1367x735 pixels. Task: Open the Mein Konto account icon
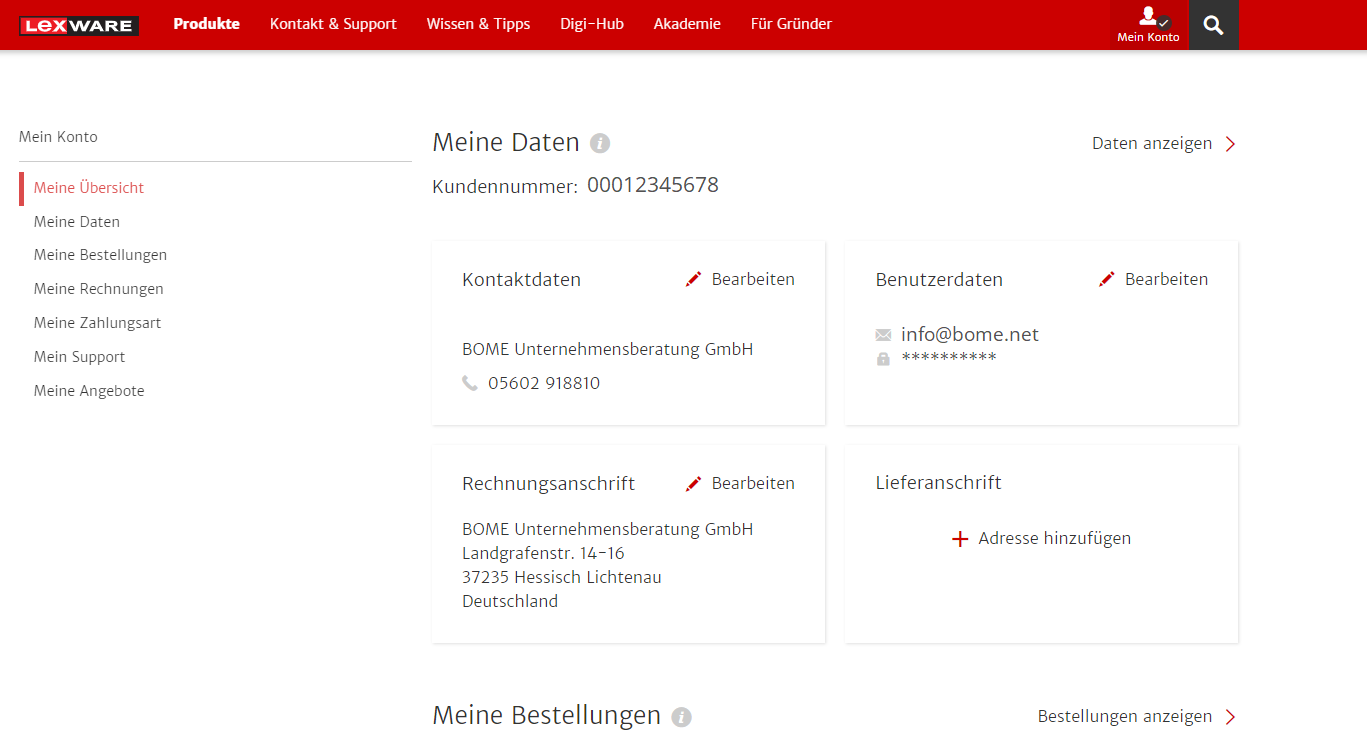[1148, 18]
